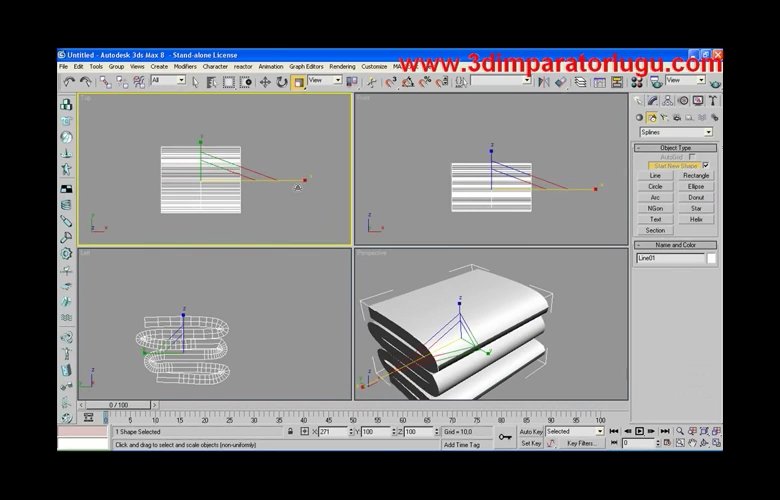Click the Unlink Selection icon
This screenshot has height=500, width=780.
pyautogui.click(x=122, y=82)
